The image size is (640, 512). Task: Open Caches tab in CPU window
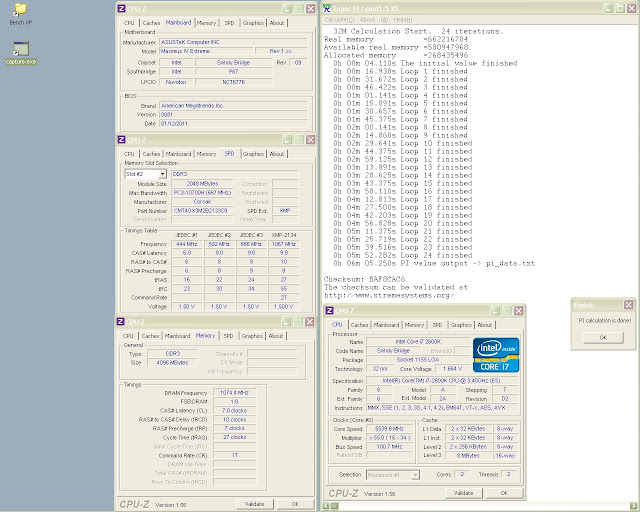point(359,325)
